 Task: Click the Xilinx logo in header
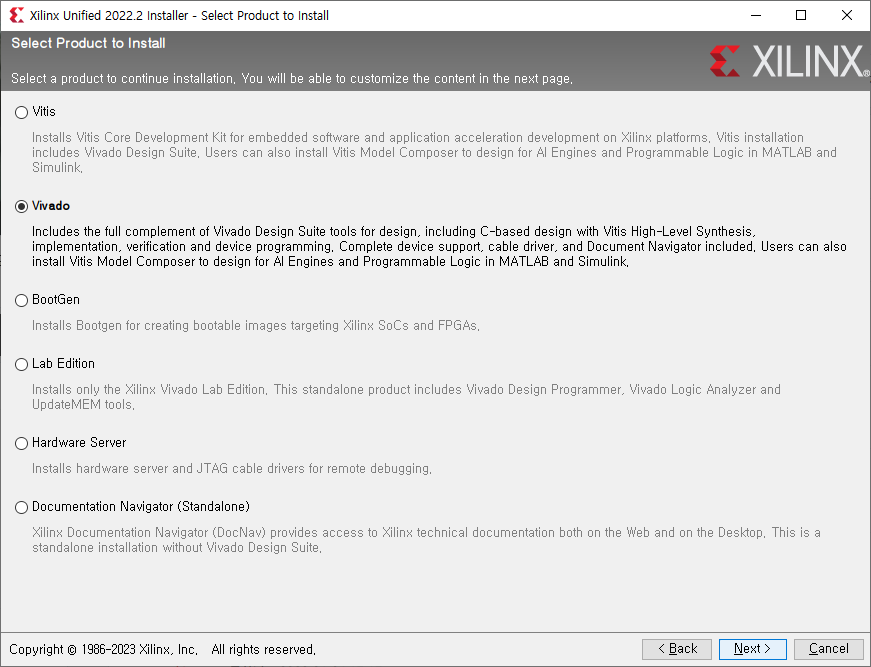[789, 61]
